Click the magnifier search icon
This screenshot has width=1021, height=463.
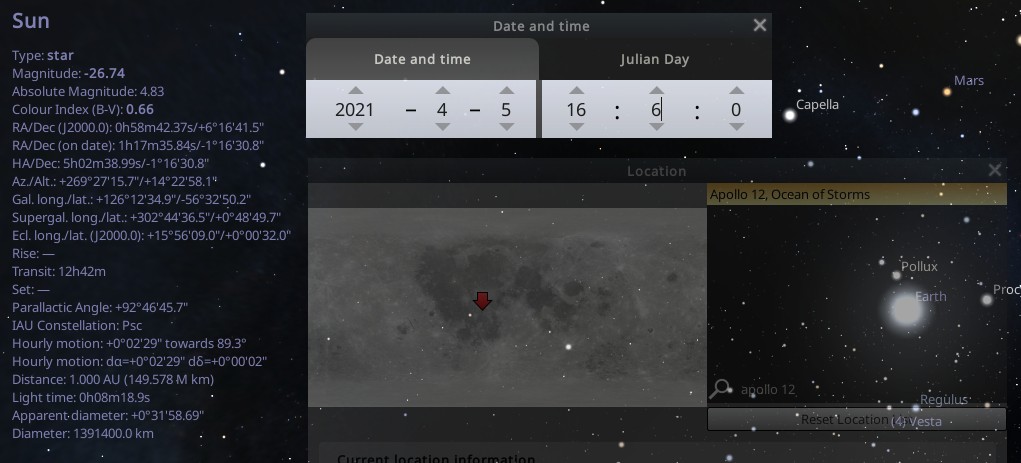720,389
